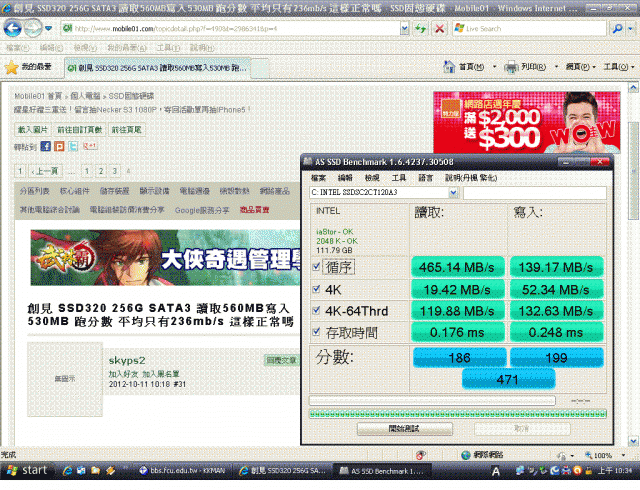Switch to bbs.fcu.edu.tw KKMAN taskbar item
This screenshot has width=640, height=490.
click(x=182, y=471)
